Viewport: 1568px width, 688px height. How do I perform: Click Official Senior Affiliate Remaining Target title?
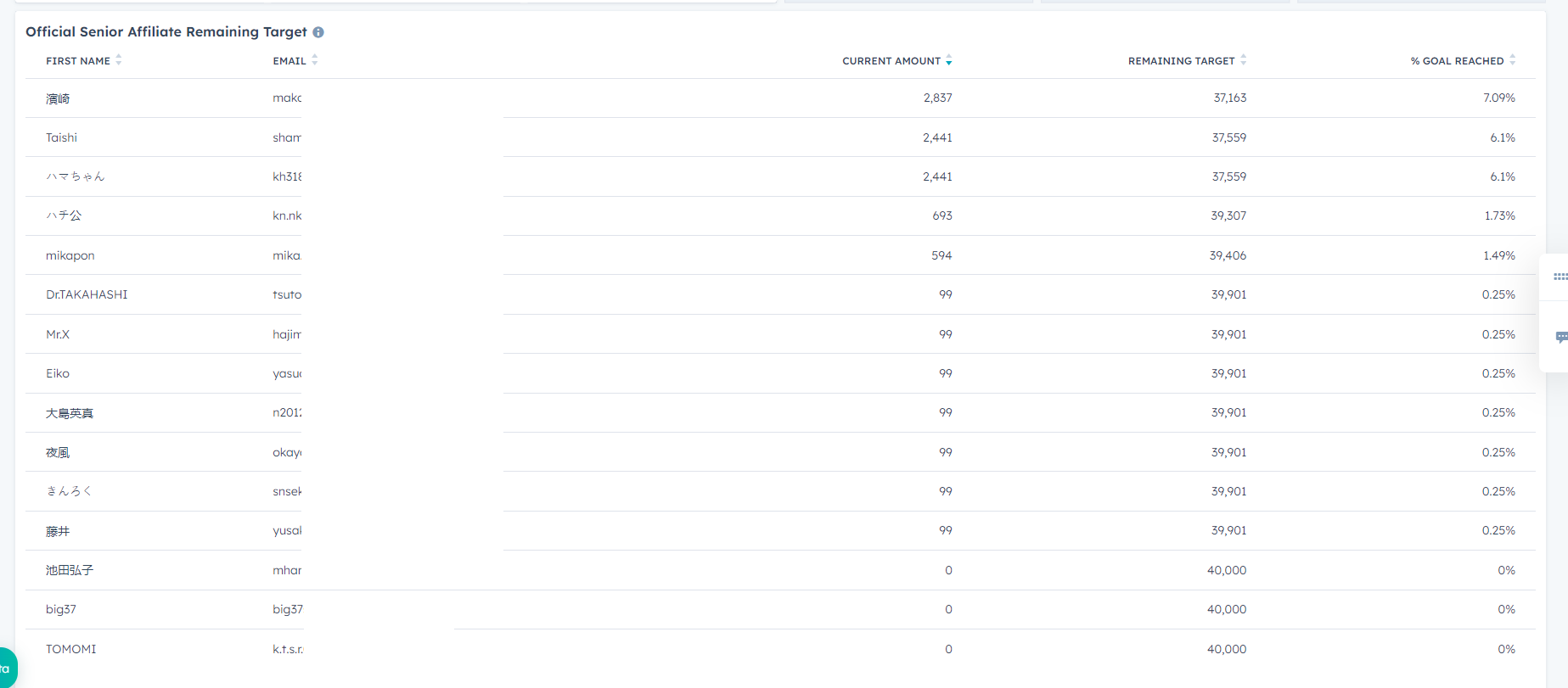pyautogui.click(x=166, y=31)
